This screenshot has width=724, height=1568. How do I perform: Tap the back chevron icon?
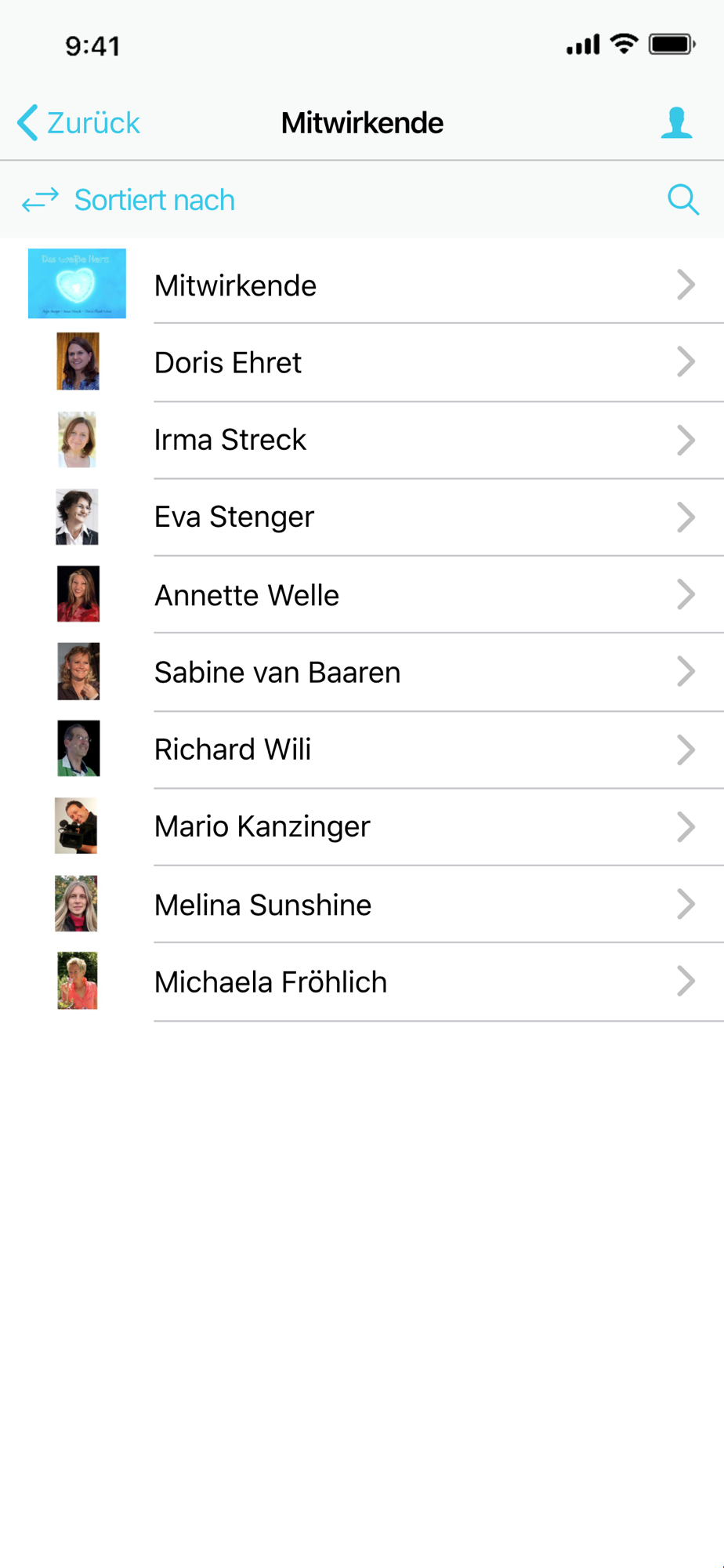pyautogui.click(x=27, y=123)
